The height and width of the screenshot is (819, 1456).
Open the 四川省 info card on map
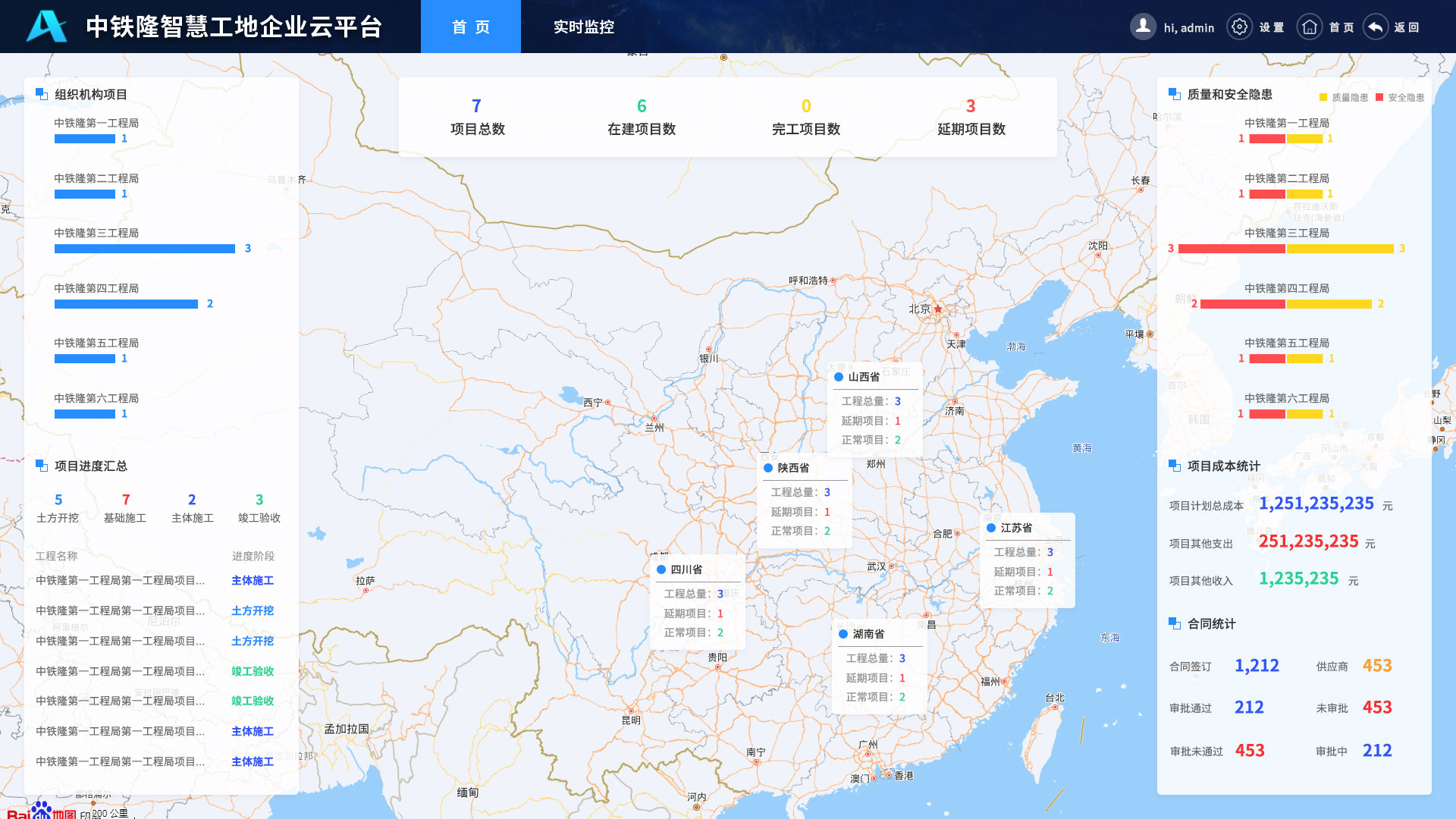pyautogui.click(x=698, y=601)
